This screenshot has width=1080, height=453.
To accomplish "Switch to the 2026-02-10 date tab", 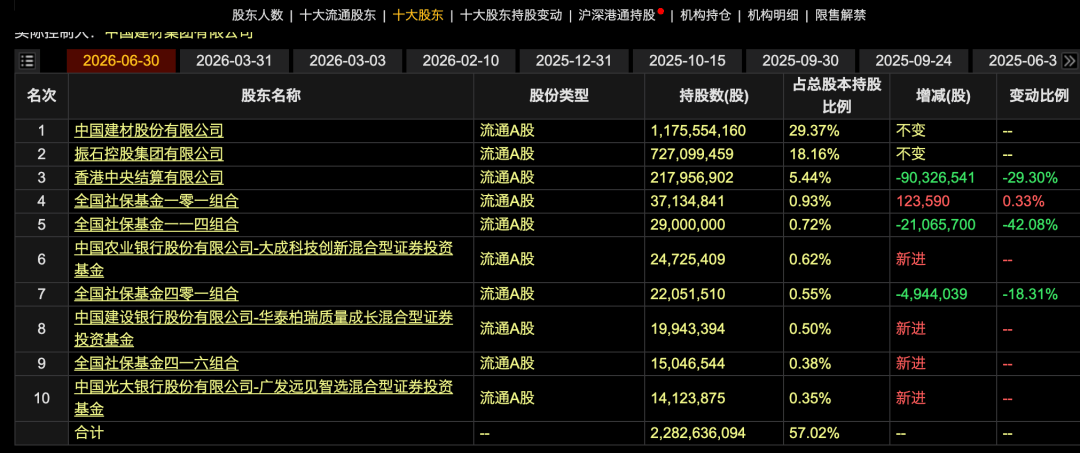I will (460, 61).
